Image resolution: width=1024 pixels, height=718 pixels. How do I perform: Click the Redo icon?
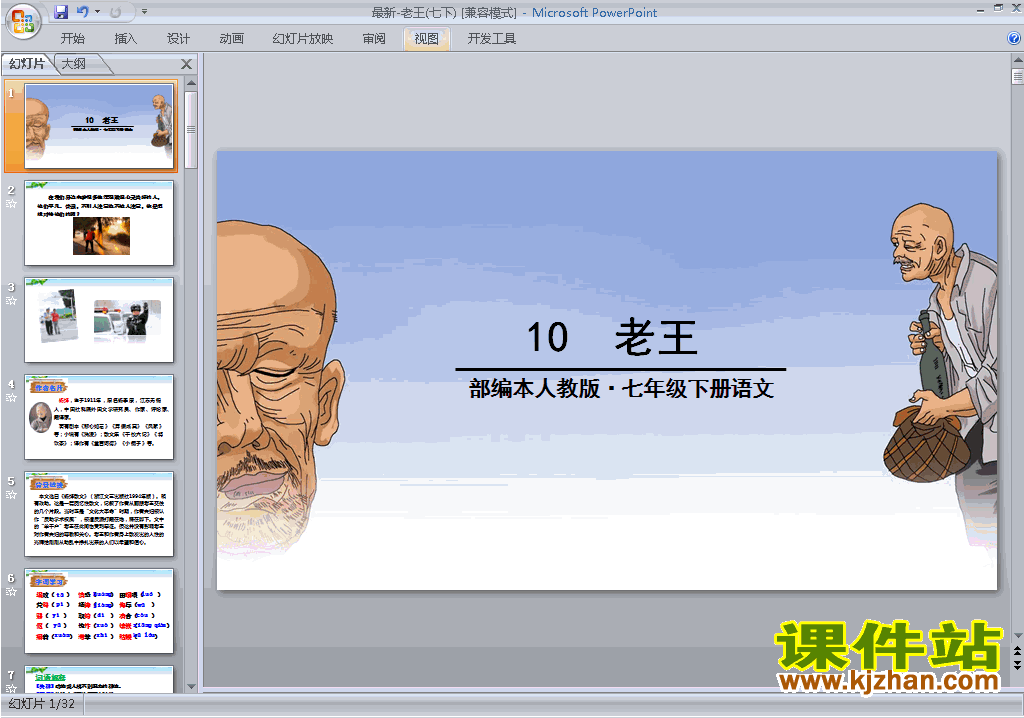coord(116,12)
